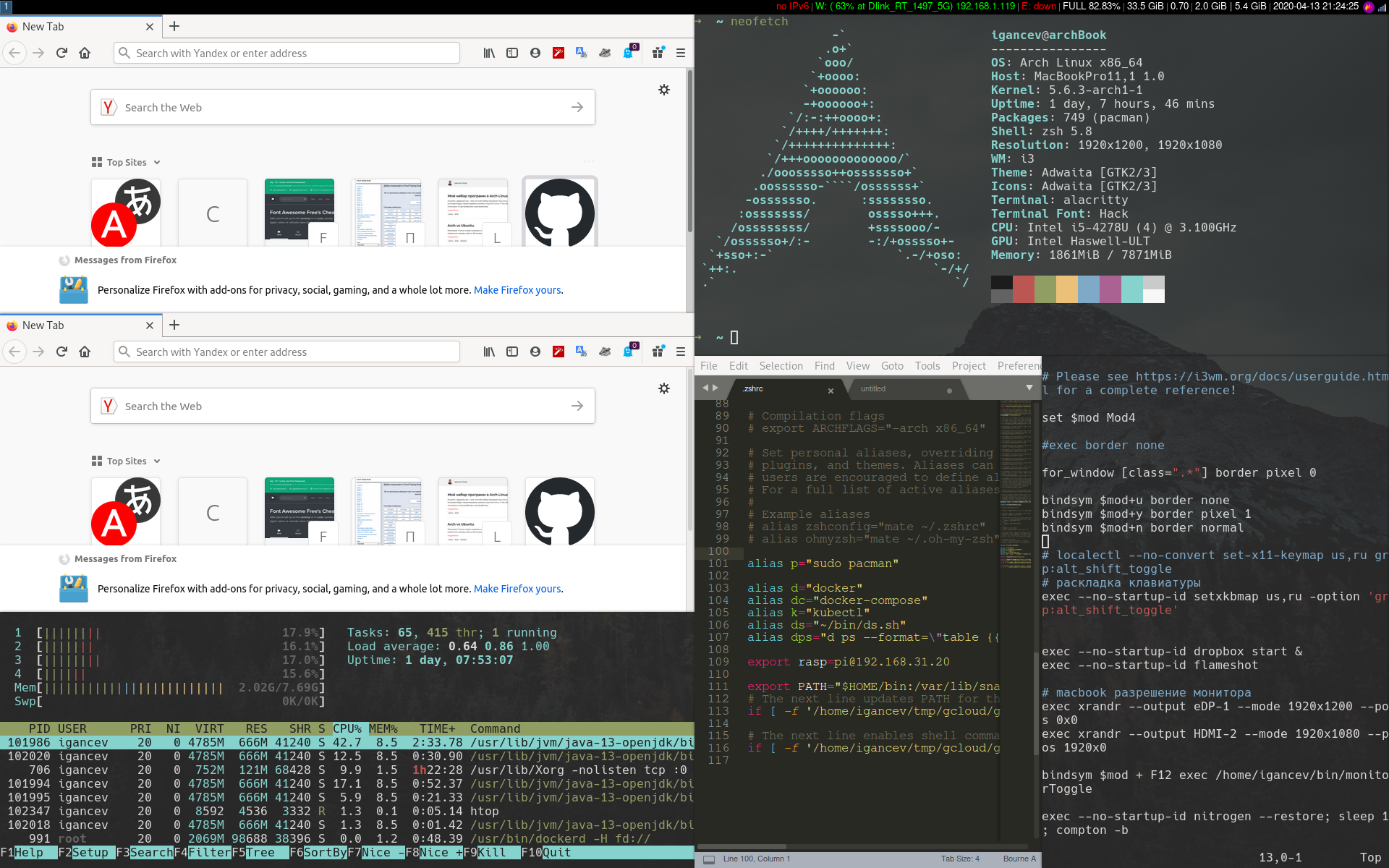This screenshot has height=868, width=1389.
Task: Click the Sublime Text minimap
Action: point(1016,470)
